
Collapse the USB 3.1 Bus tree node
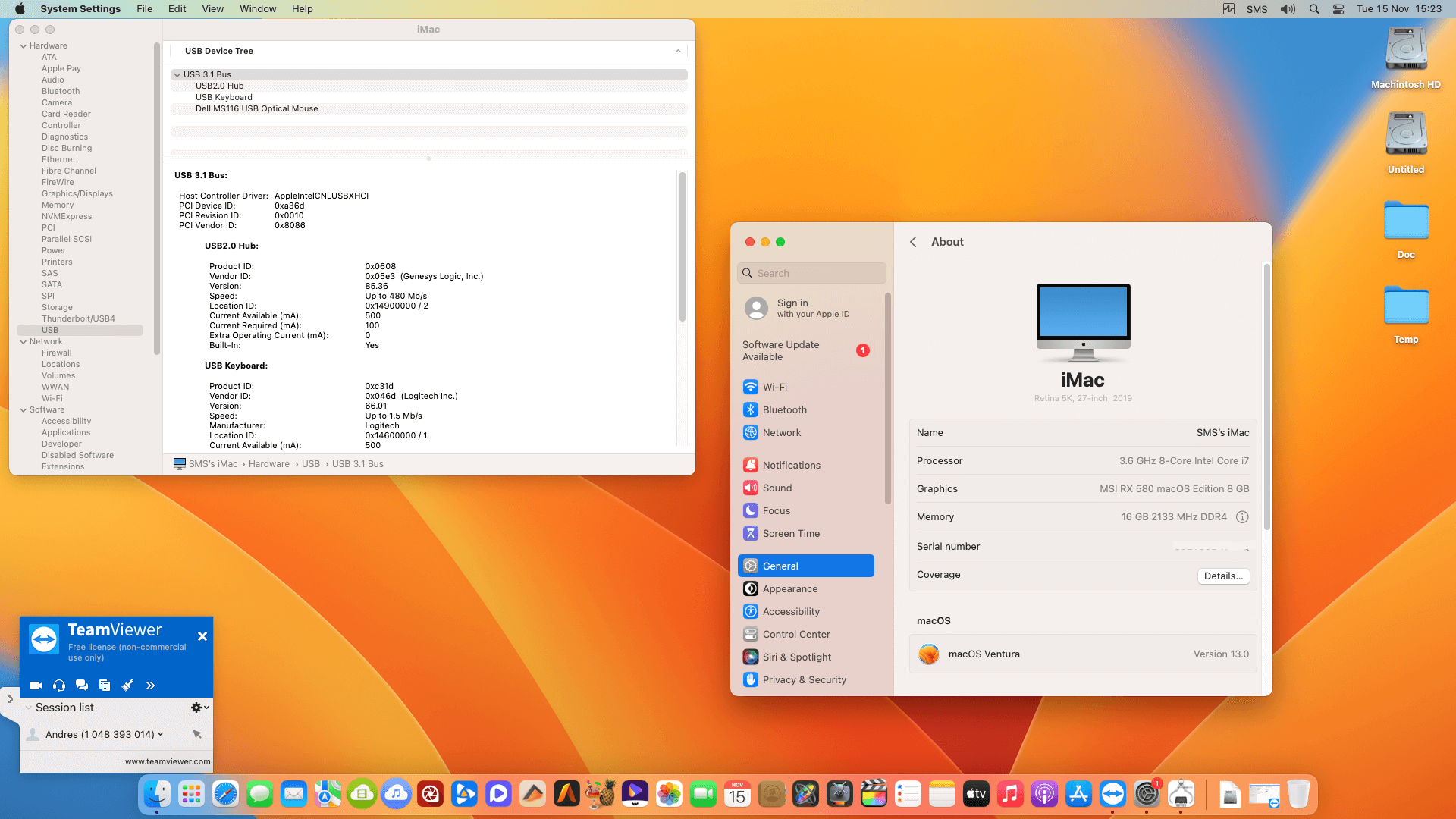[x=177, y=75]
